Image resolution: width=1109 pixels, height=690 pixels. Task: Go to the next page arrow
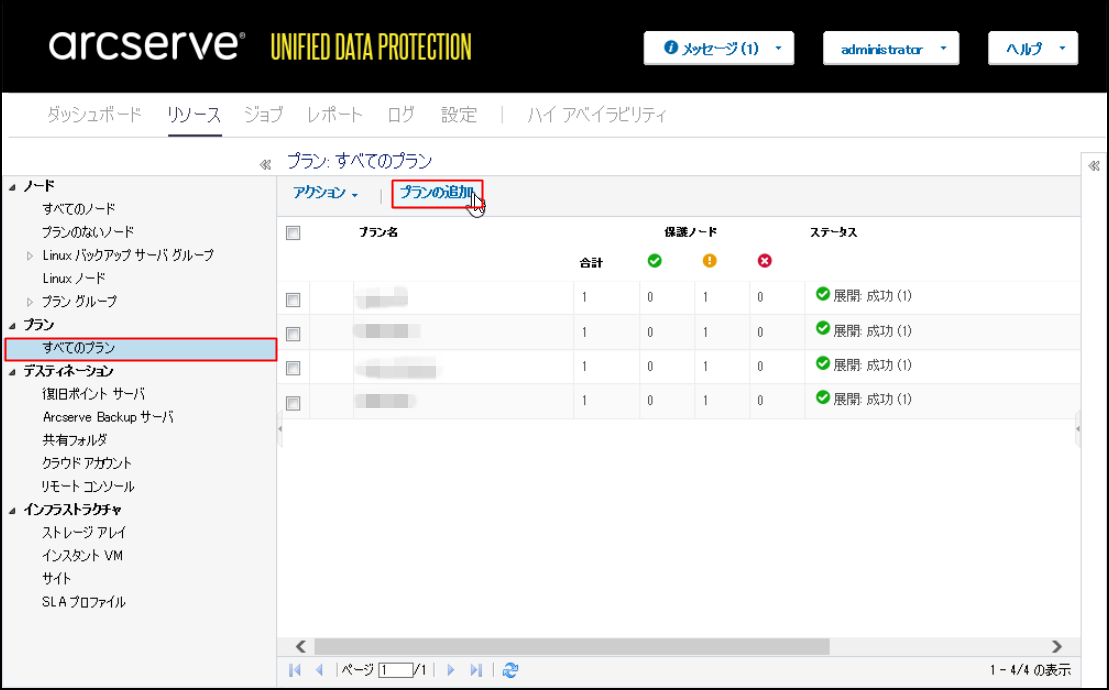[451, 669]
